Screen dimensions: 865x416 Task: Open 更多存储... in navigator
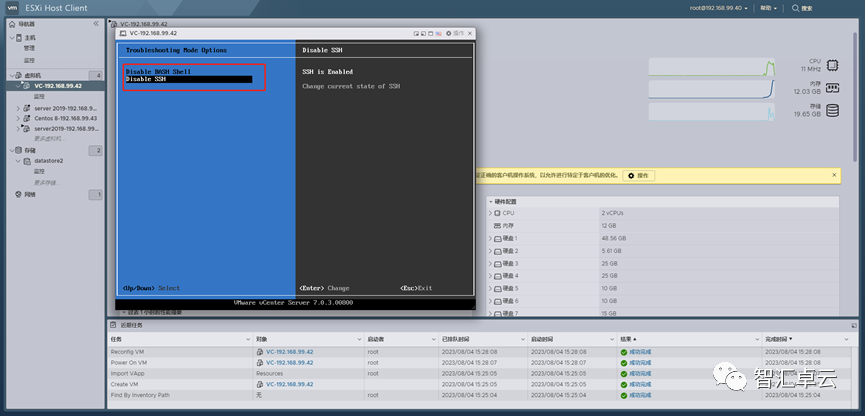(x=47, y=183)
